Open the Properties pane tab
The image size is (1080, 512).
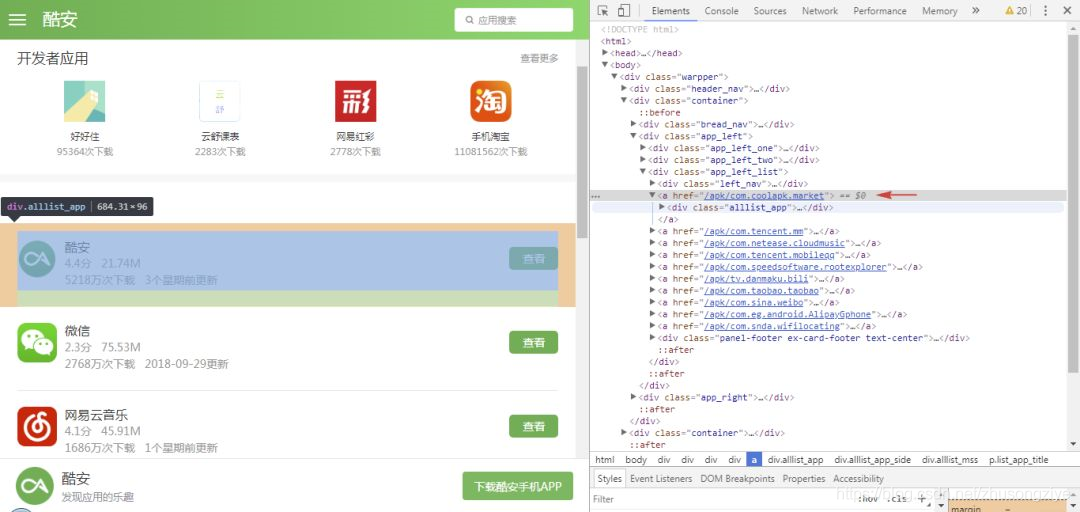pos(804,478)
